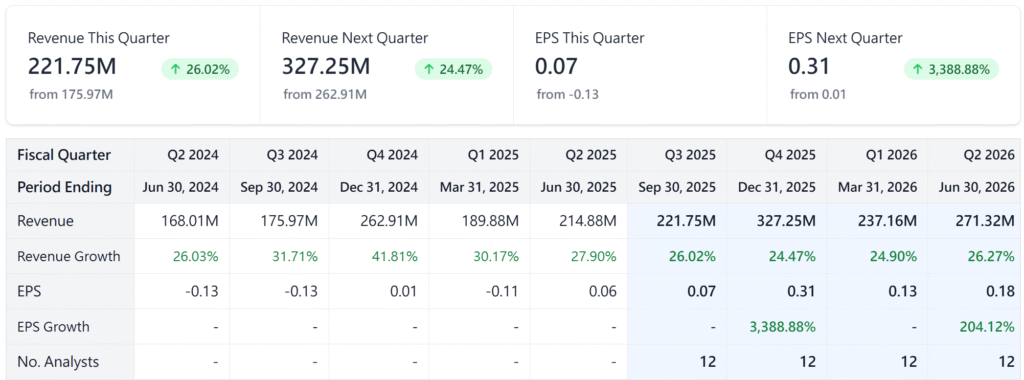Select the 327.25M Q4 2025 revenue estimate
The width and height of the screenshot is (1024, 380).
pos(786,221)
